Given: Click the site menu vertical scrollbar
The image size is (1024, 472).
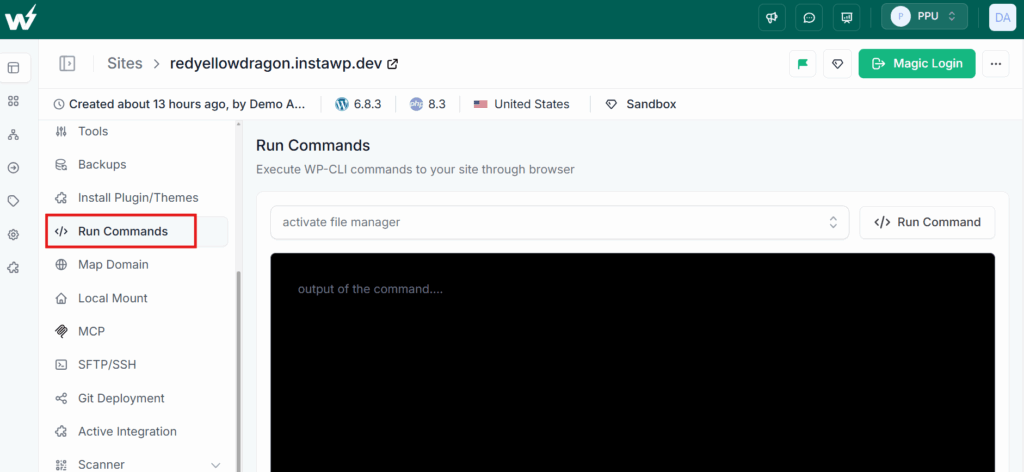Looking at the screenshot, I should [x=238, y=371].
